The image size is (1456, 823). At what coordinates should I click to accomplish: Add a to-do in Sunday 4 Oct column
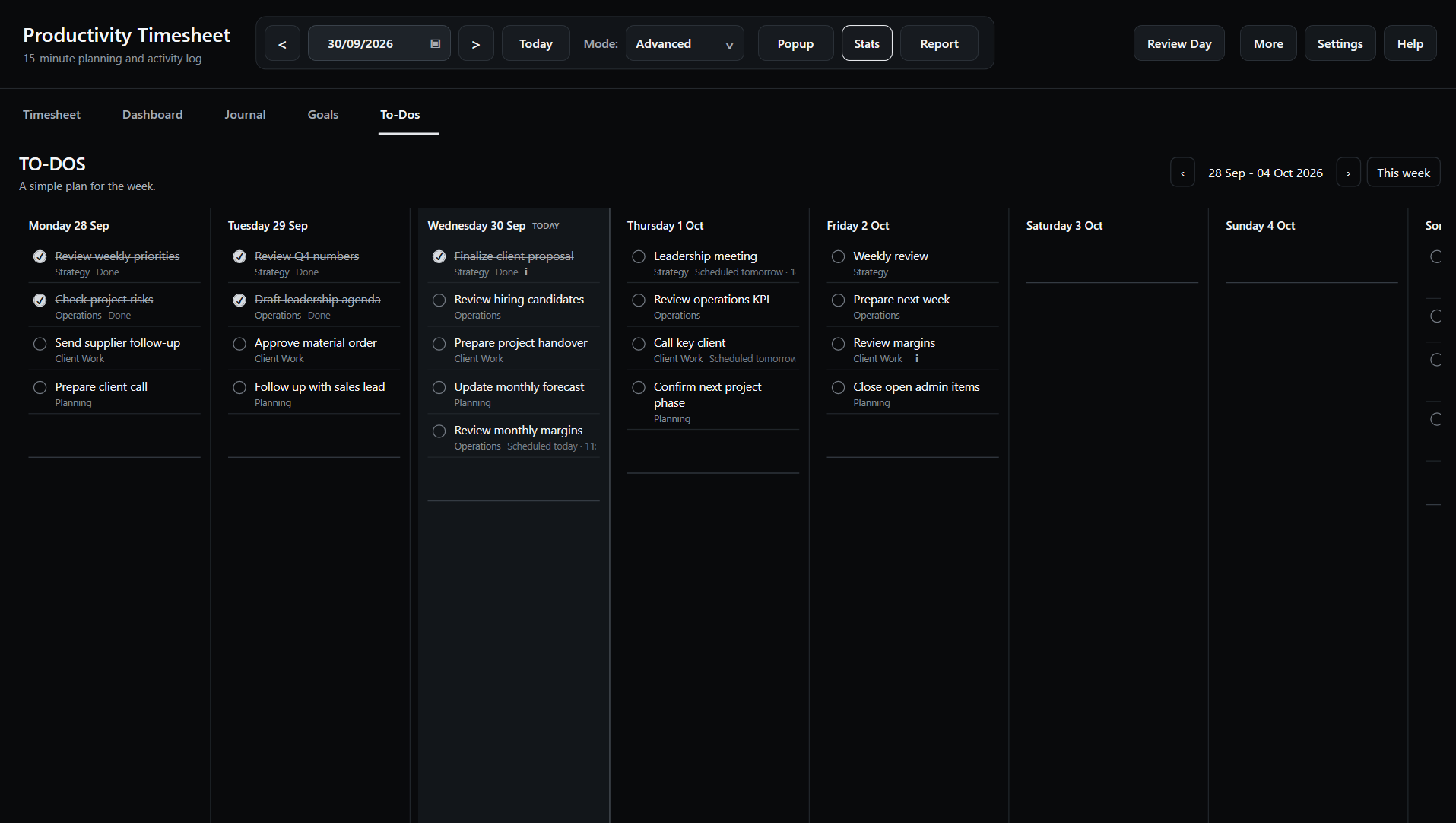click(x=1312, y=262)
